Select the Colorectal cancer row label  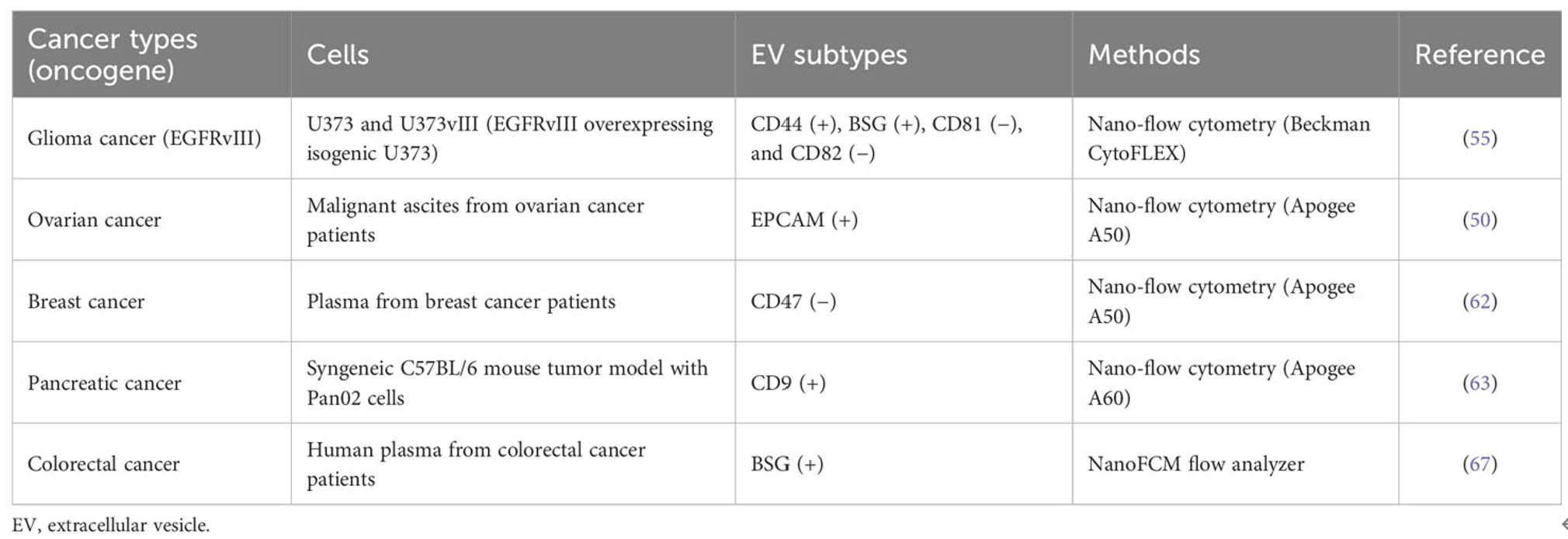click(103, 464)
